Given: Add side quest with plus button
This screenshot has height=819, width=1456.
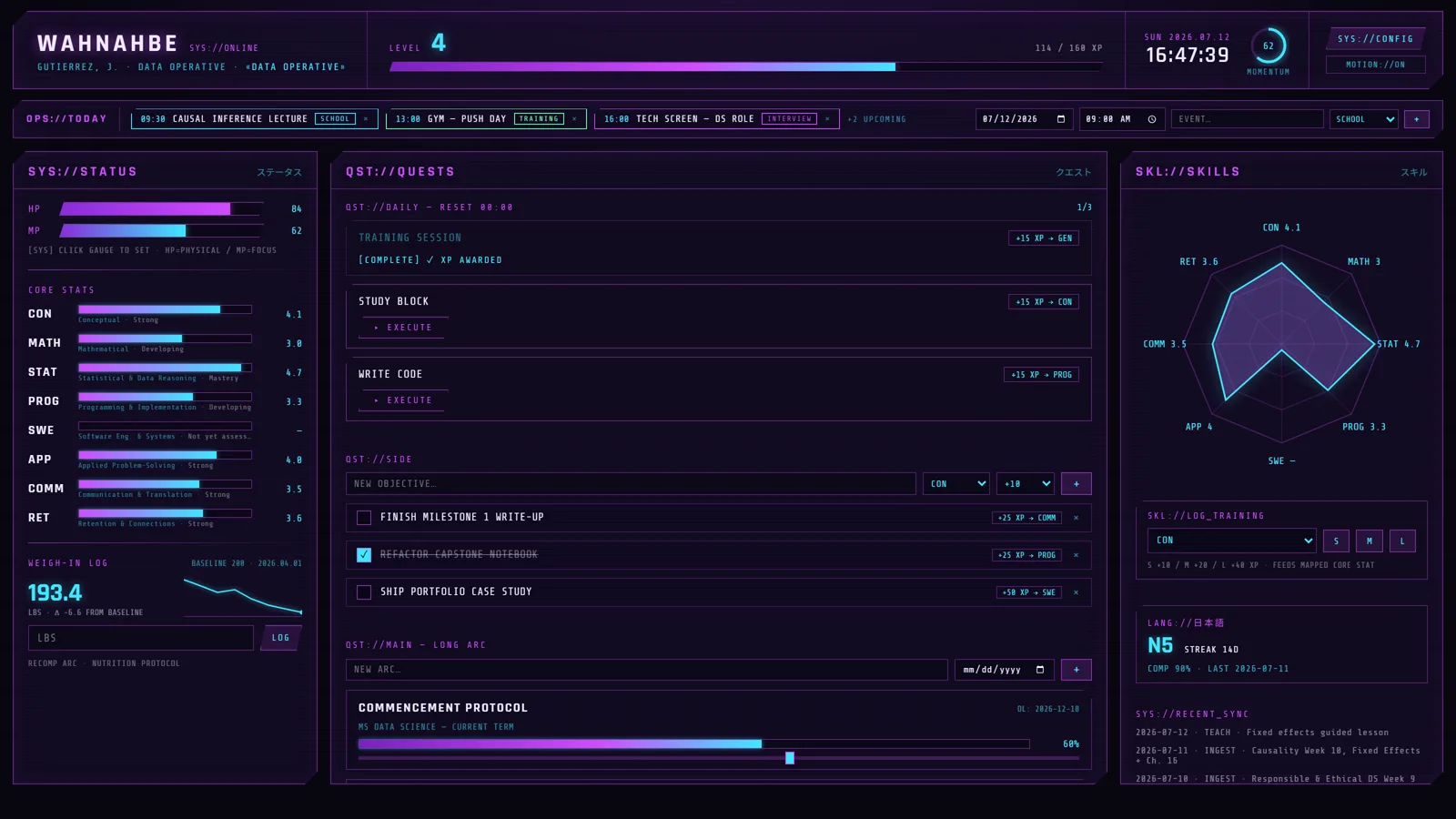Looking at the screenshot, I should tap(1077, 484).
